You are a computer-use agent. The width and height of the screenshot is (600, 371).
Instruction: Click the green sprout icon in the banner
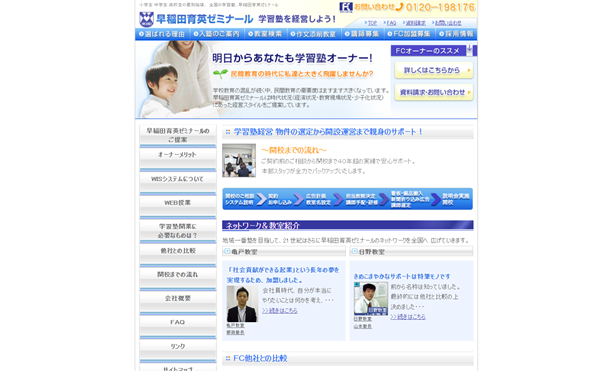[220, 73]
